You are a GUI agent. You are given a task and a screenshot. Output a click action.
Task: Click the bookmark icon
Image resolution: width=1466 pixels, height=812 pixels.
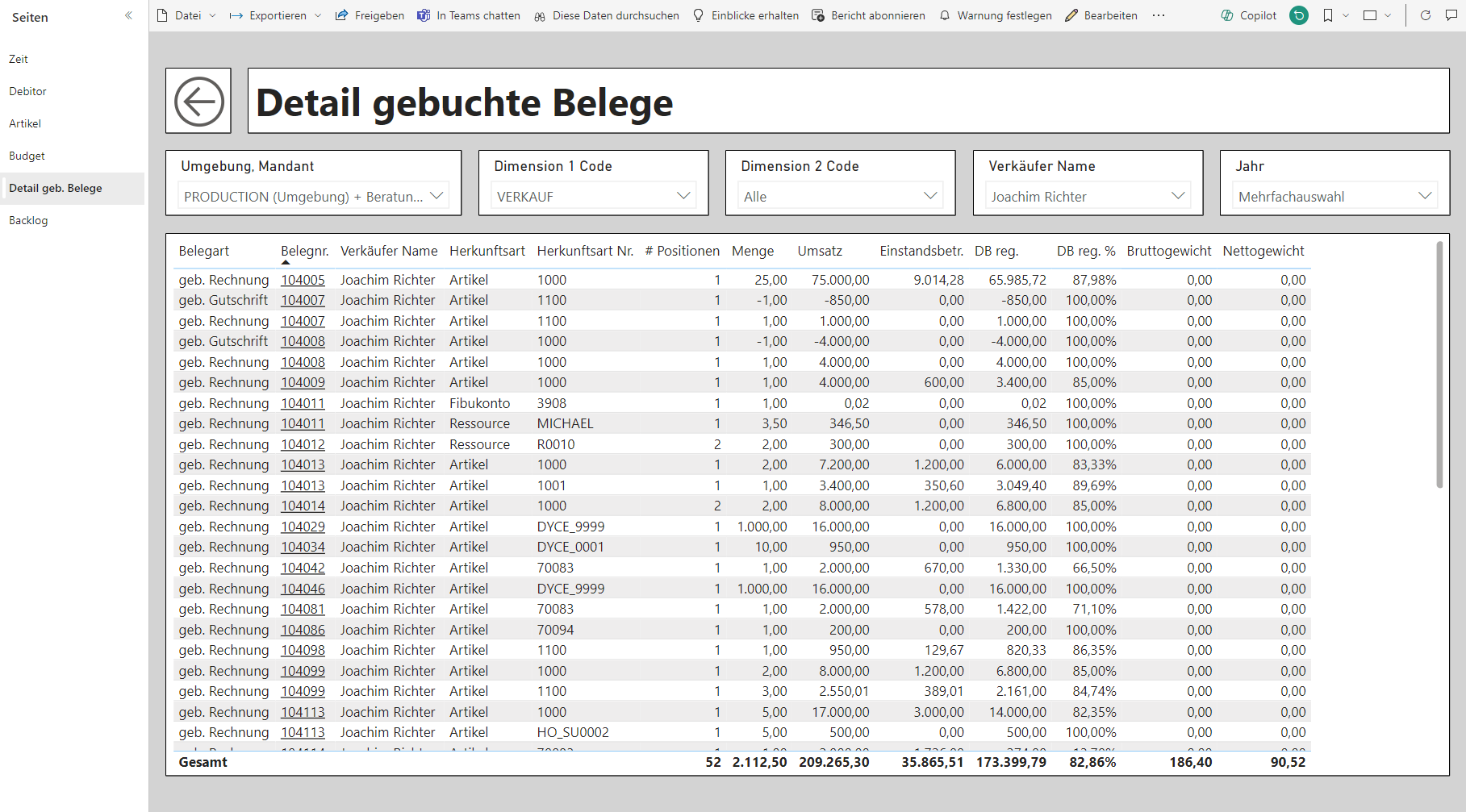pos(1328,15)
